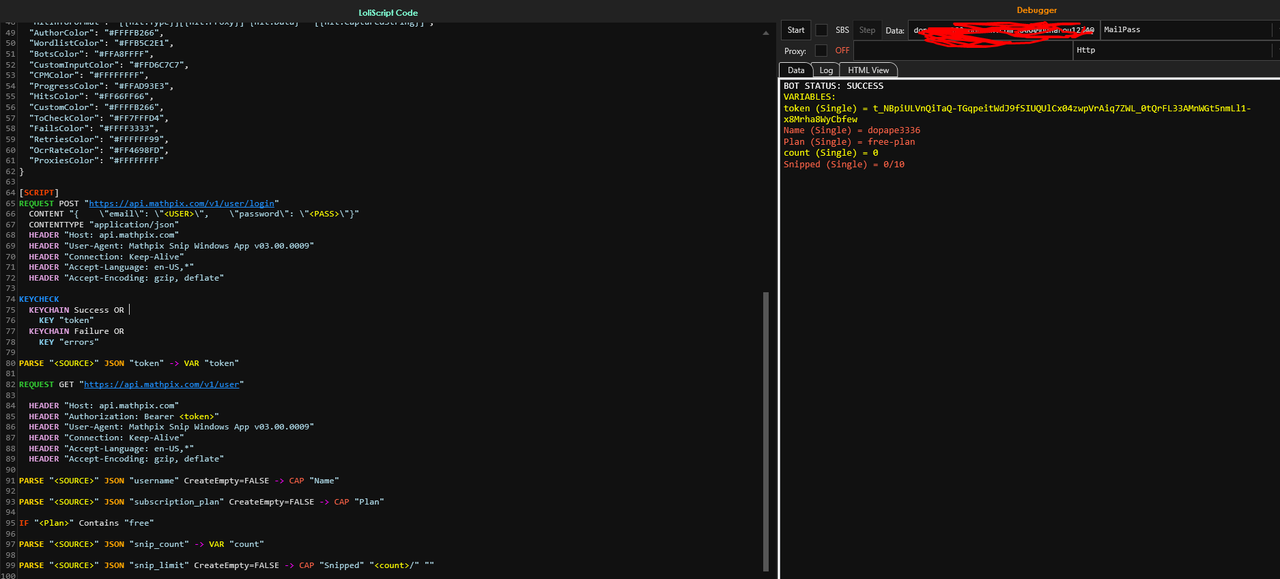Screen dimensions: 1280x579
Task: Open the api.mathpix.com/v1/user URL link
Action: pos(162,384)
